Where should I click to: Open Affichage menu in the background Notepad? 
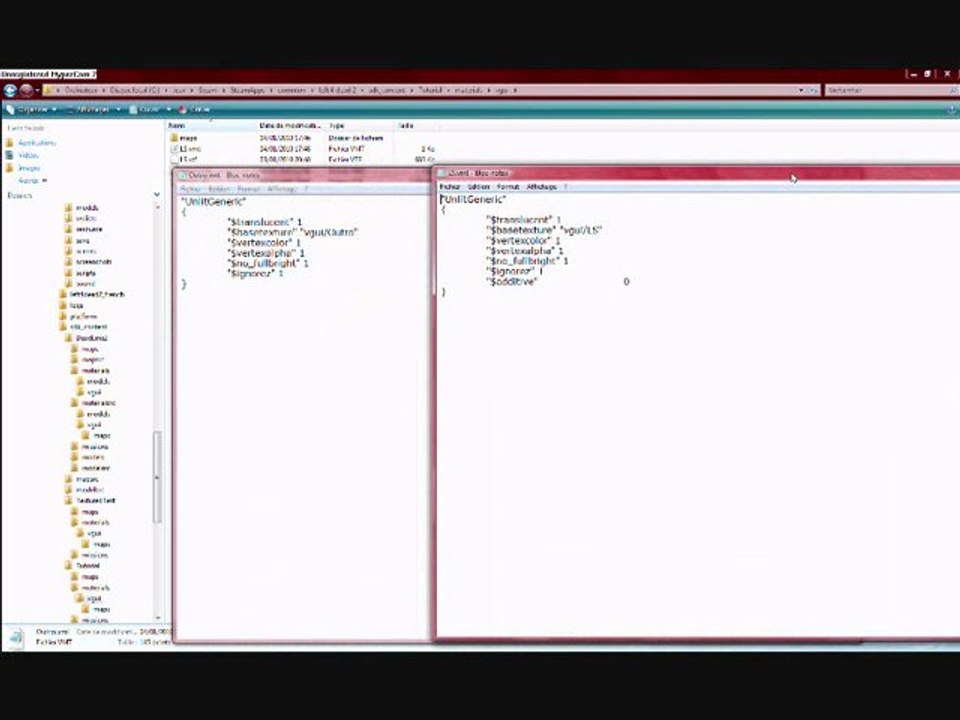click(x=282, y=189)
